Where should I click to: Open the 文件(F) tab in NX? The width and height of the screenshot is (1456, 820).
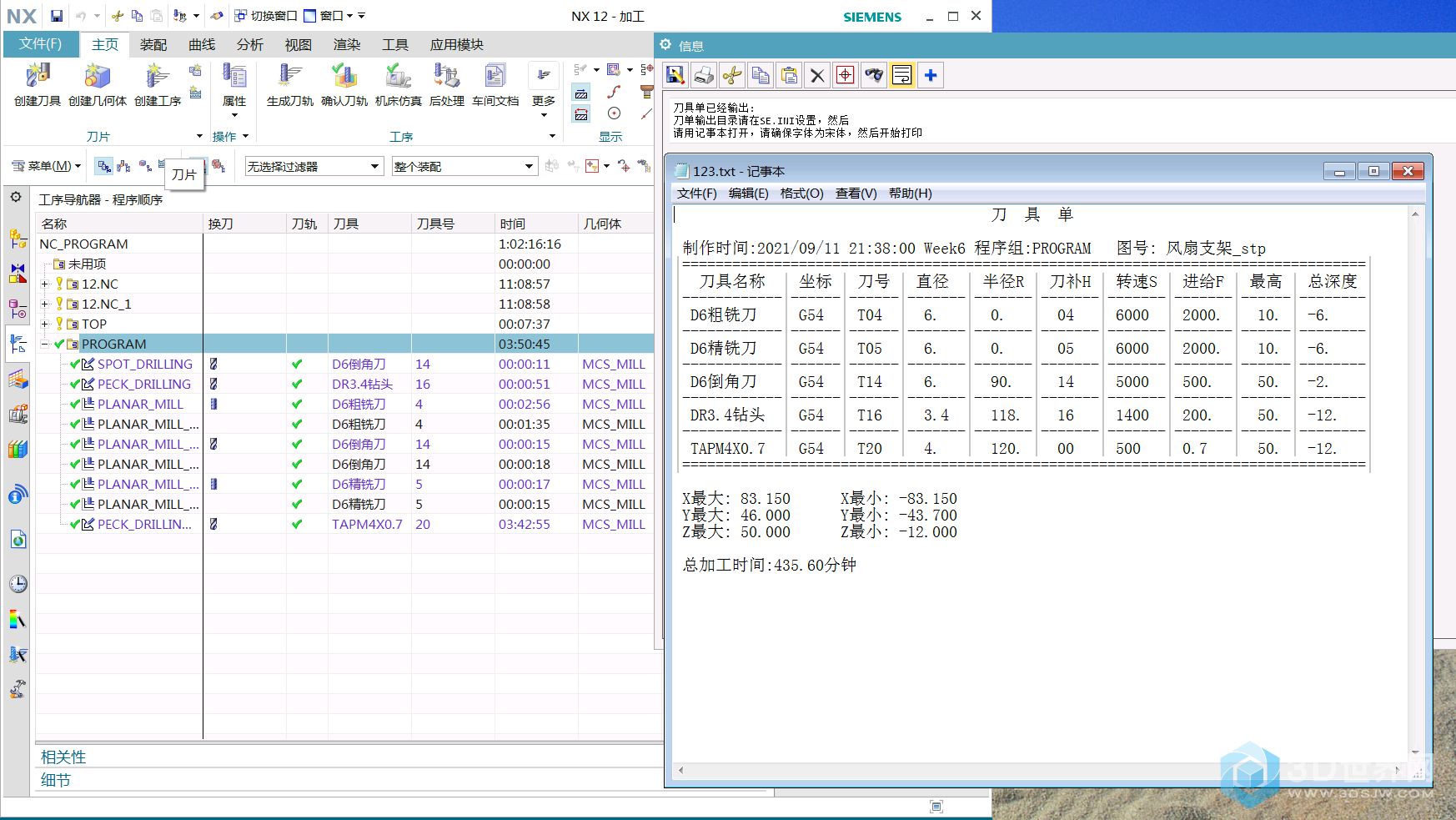point(41,44)
